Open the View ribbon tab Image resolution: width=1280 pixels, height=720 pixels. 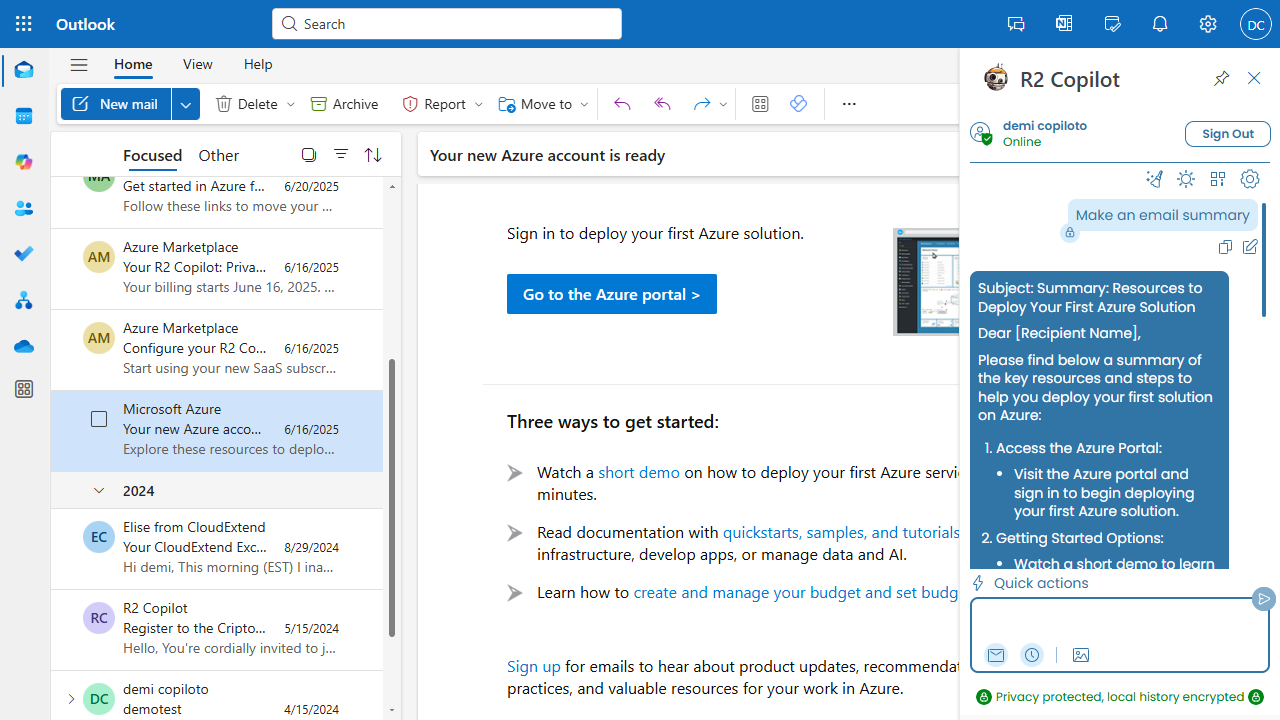[x=198, y=64]
